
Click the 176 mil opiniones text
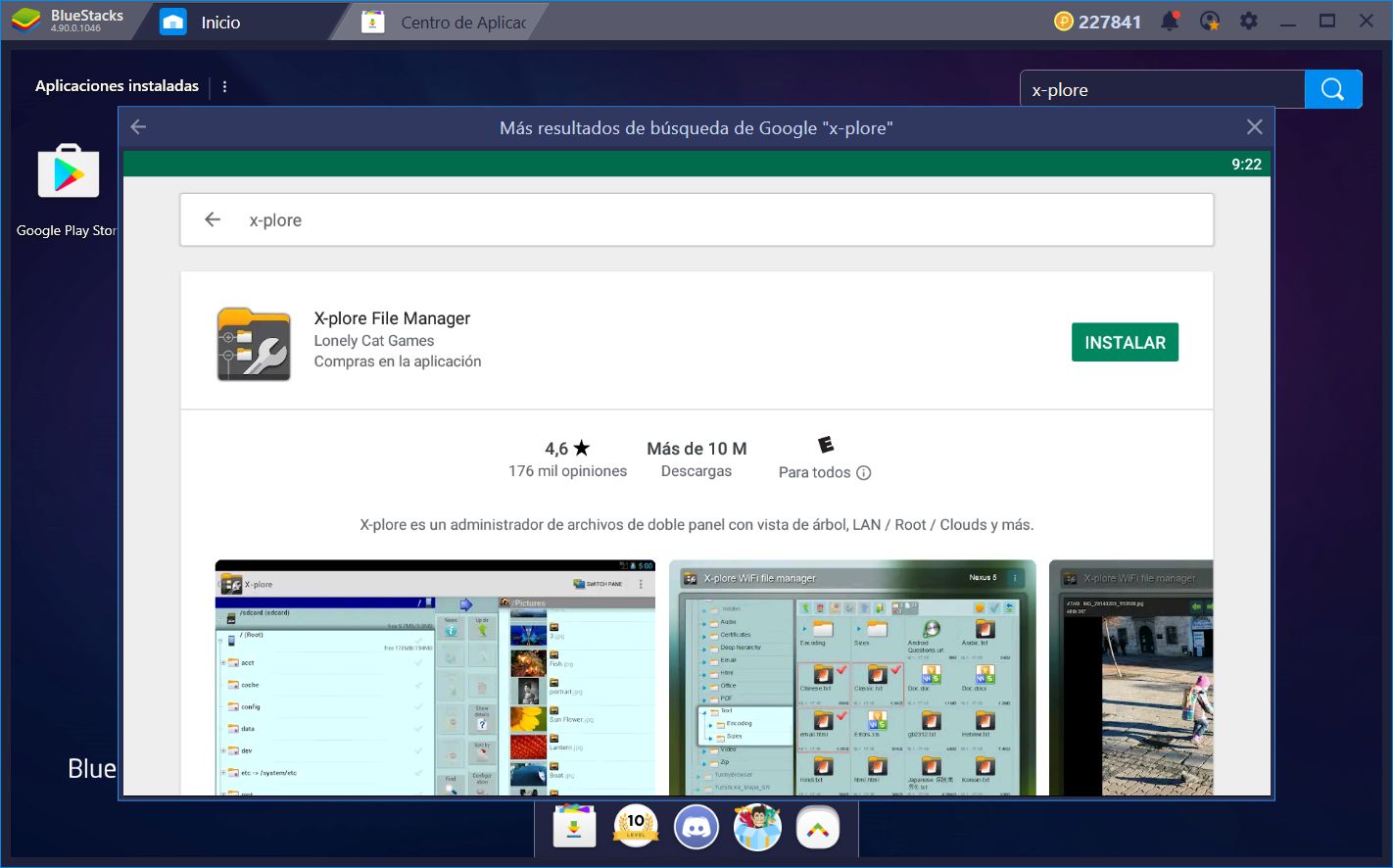(x=567, y=471)
